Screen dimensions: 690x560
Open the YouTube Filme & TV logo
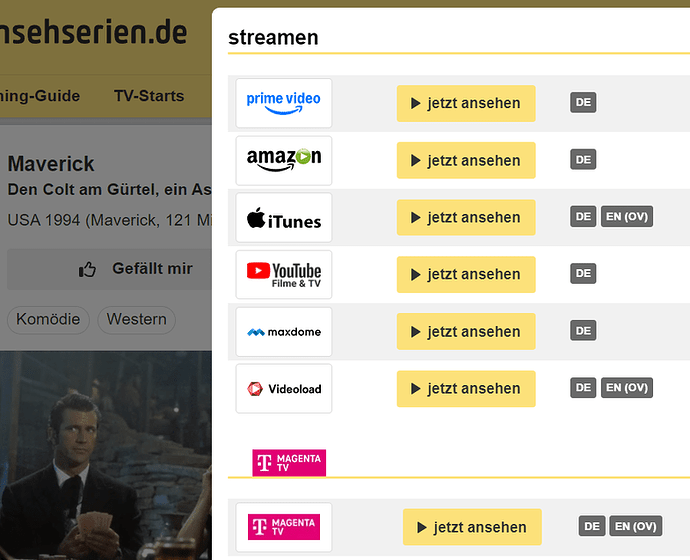click(284, 275)
